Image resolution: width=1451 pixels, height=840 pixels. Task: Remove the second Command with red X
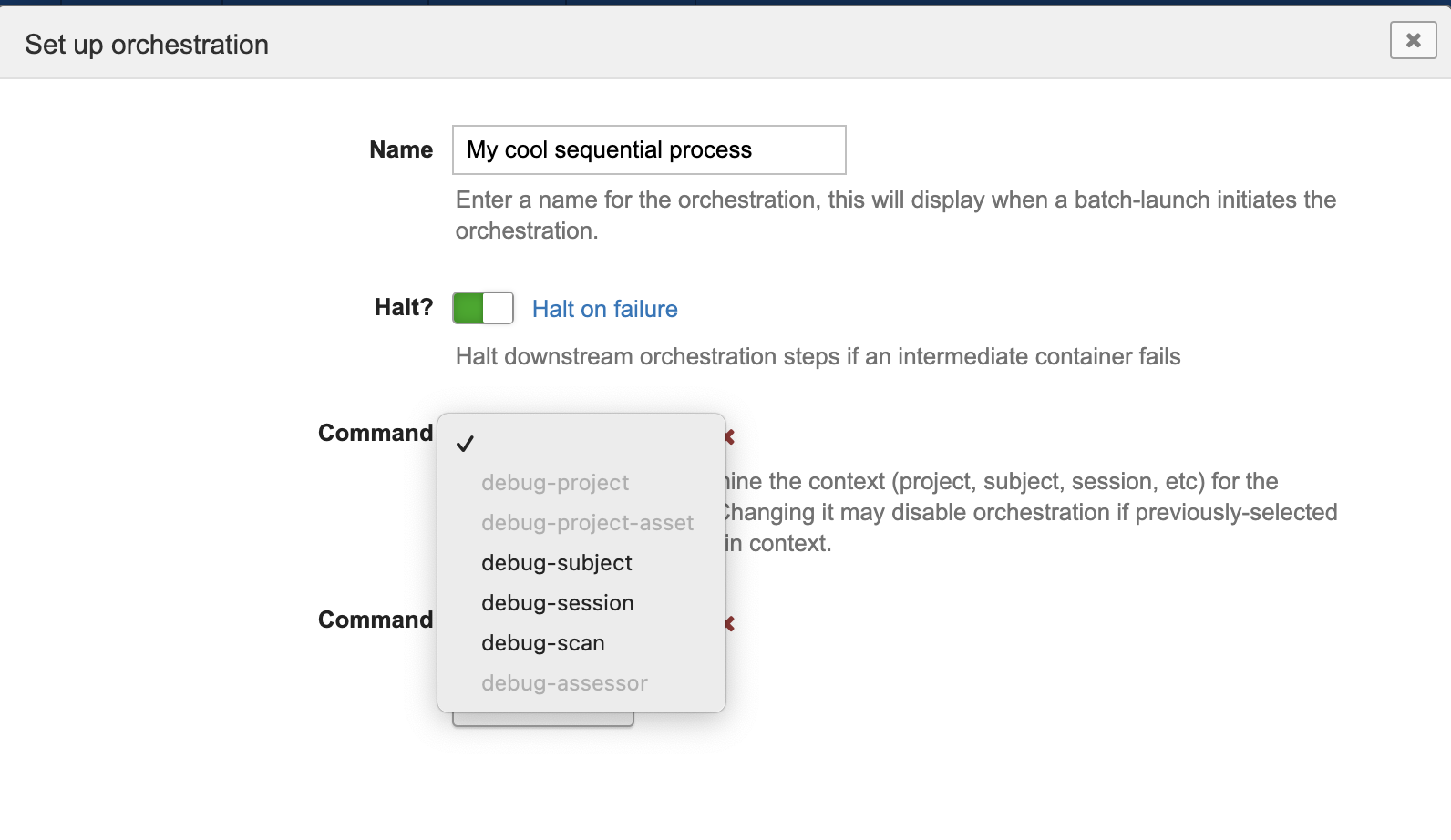click(x=730, y=624)
